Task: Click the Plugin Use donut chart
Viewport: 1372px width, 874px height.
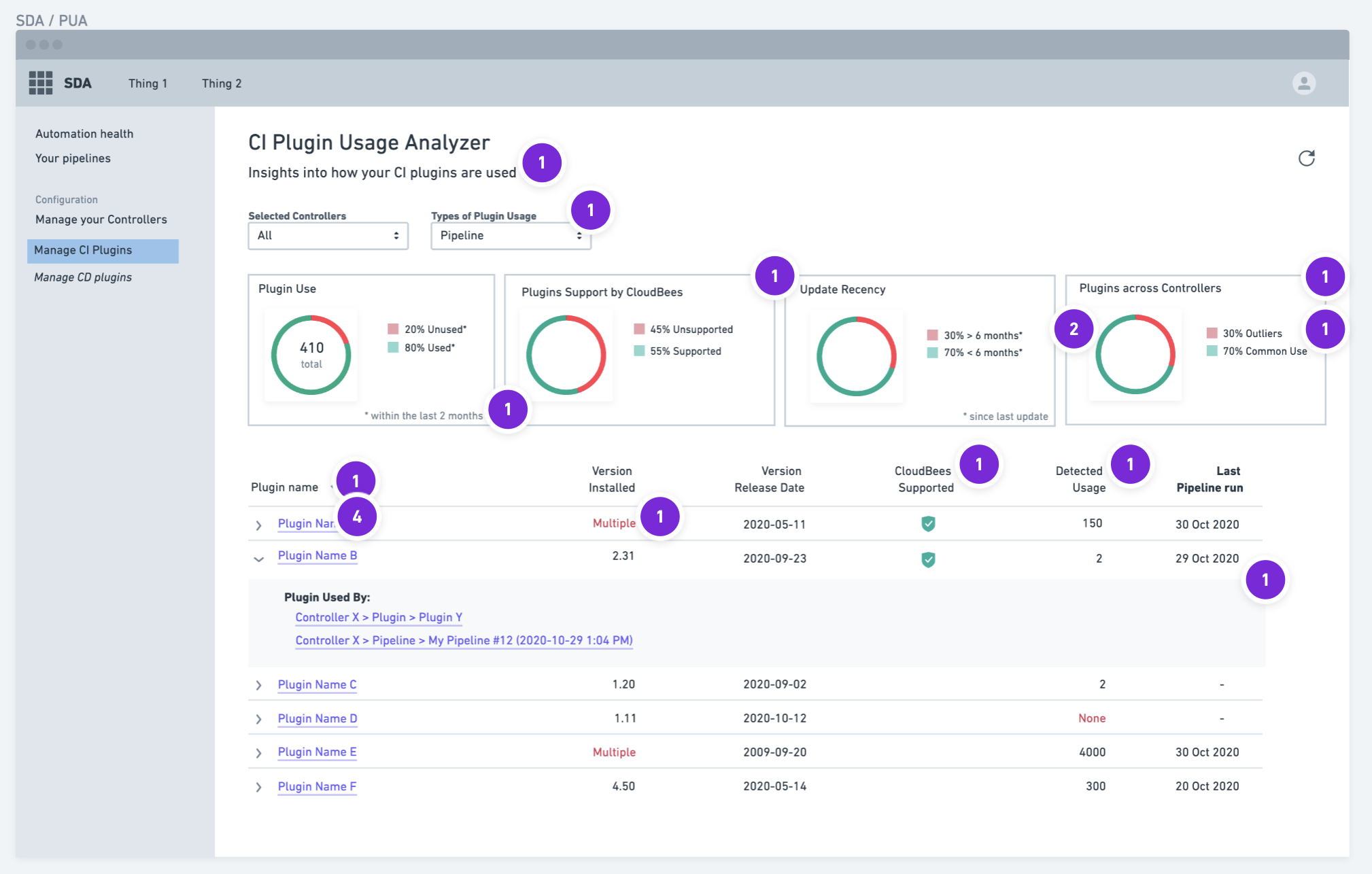Action: click(311, 355)
